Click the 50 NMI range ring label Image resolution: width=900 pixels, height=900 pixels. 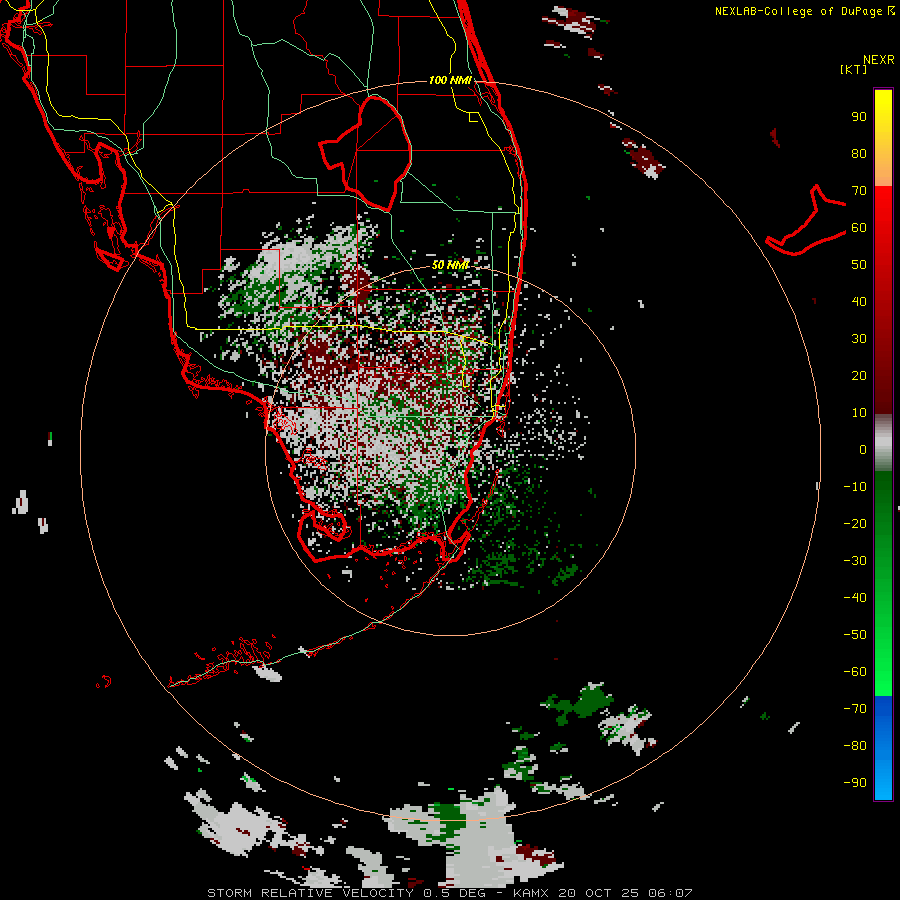pyautogui.click(x=450, y=265)
